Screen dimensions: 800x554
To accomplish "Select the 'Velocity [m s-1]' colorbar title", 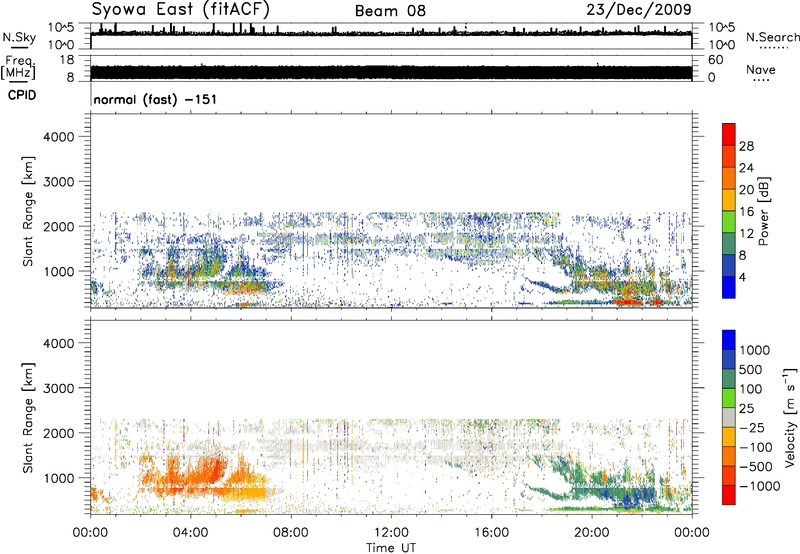I will [x=790, y=417].
